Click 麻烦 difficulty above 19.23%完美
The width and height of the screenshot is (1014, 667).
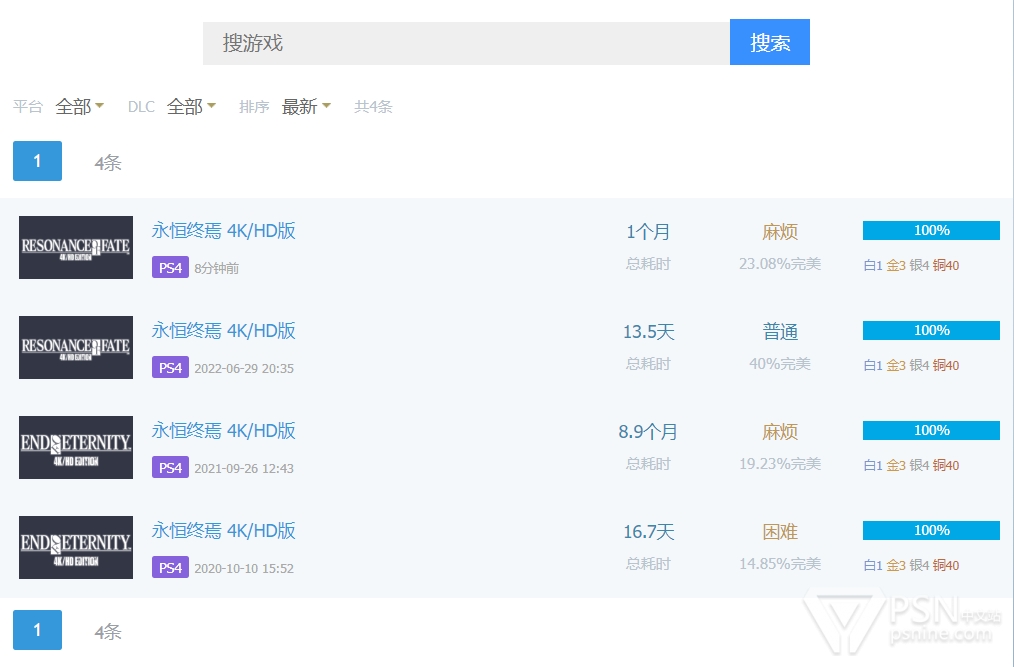point(780,432)
